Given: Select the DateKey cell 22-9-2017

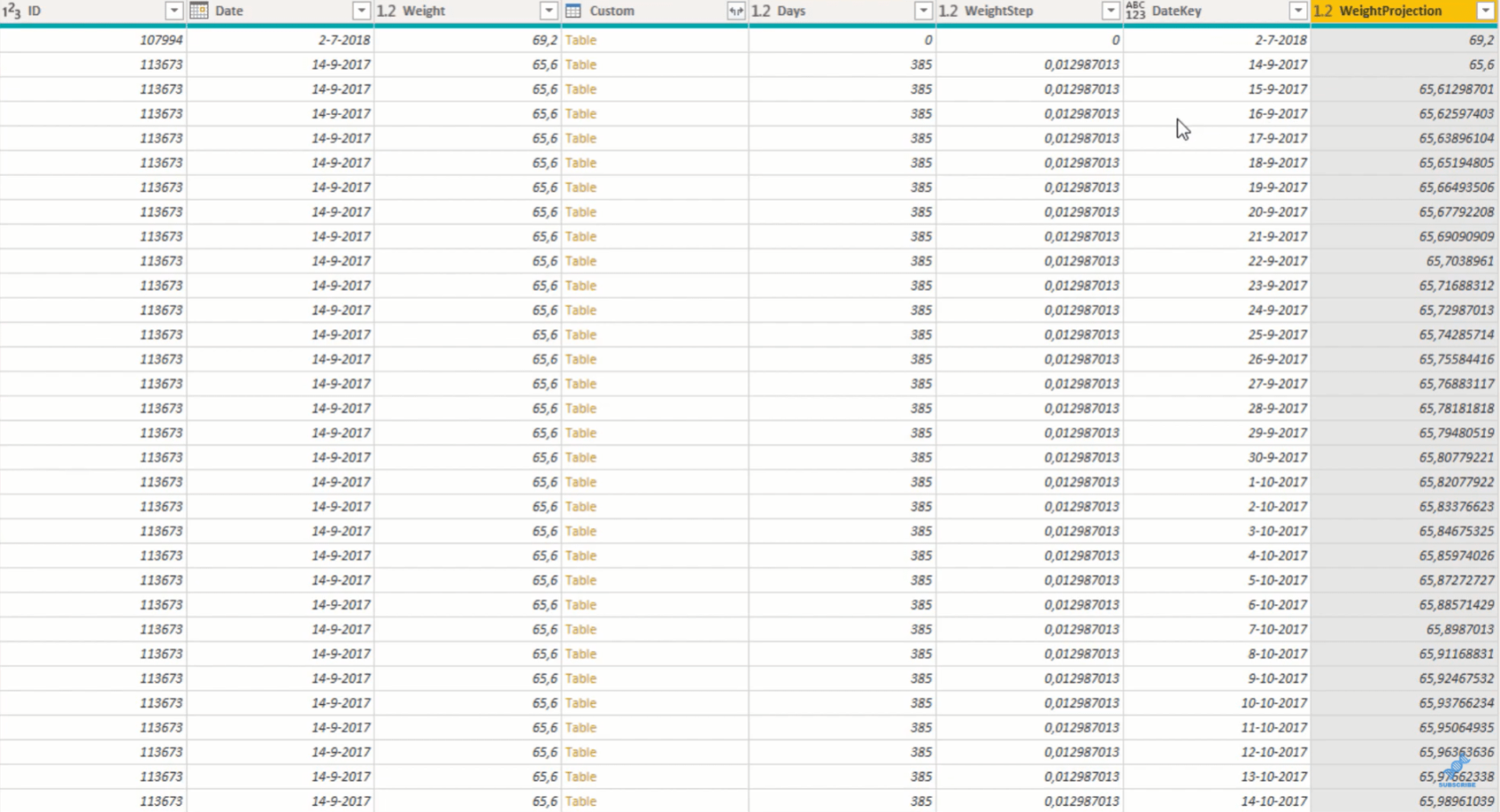Looking at the screenshot, I should [x=1217, y=261].
